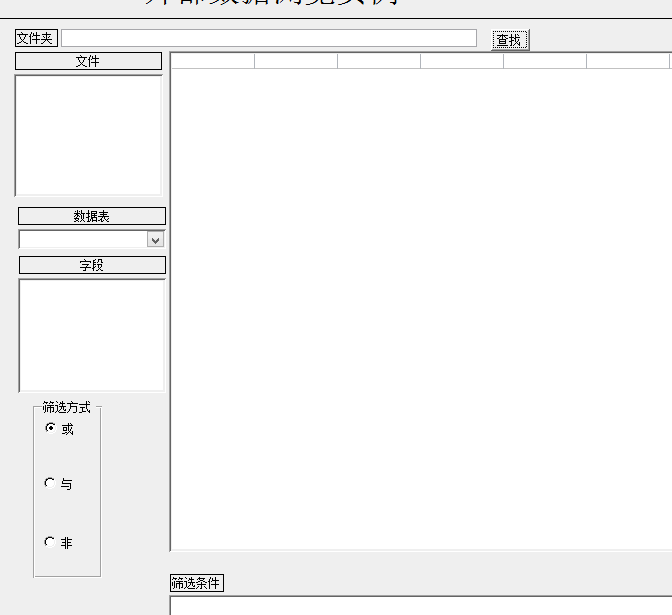The width and height of the screenshot is (672, 615).
Task: Click the 字段 header button
Action: pyautogui.click(x=92, y=265)
